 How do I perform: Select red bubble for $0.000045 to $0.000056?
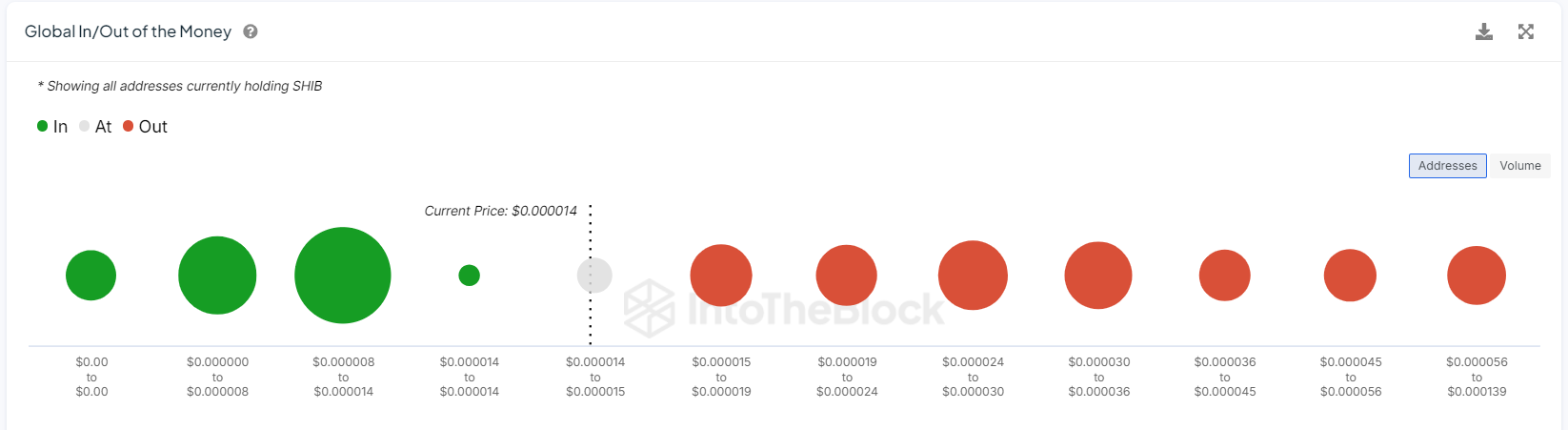1350,276
